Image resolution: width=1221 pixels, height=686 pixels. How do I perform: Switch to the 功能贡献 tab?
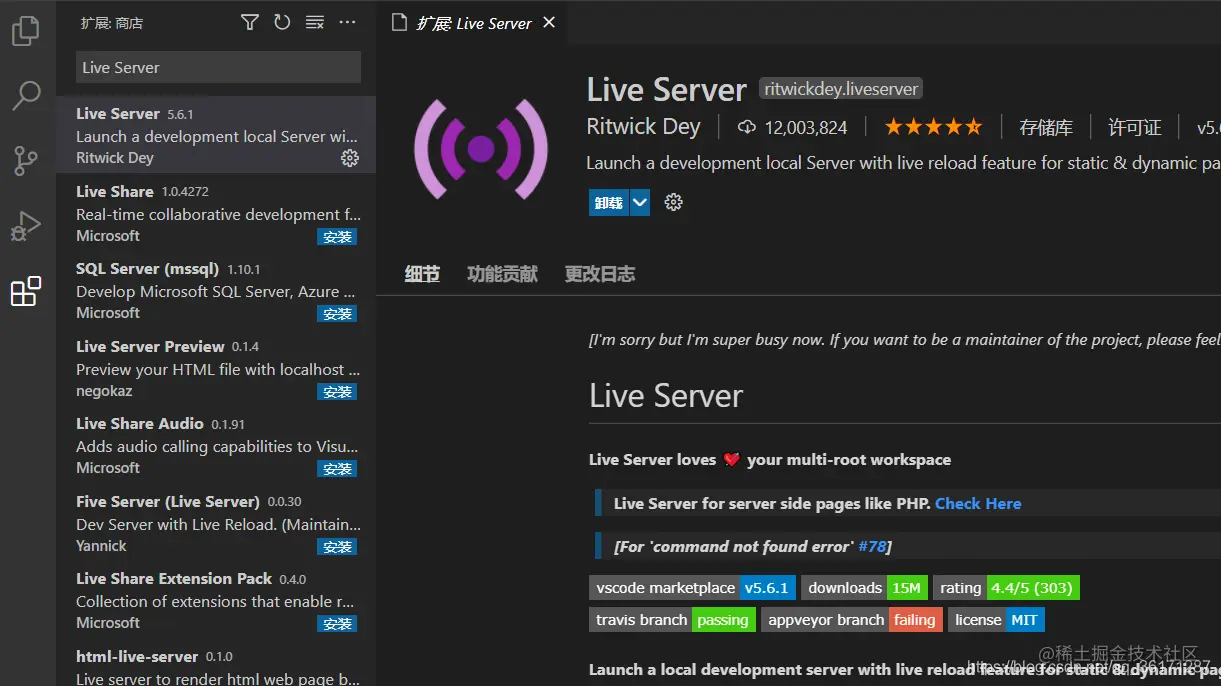coord(502,274)
